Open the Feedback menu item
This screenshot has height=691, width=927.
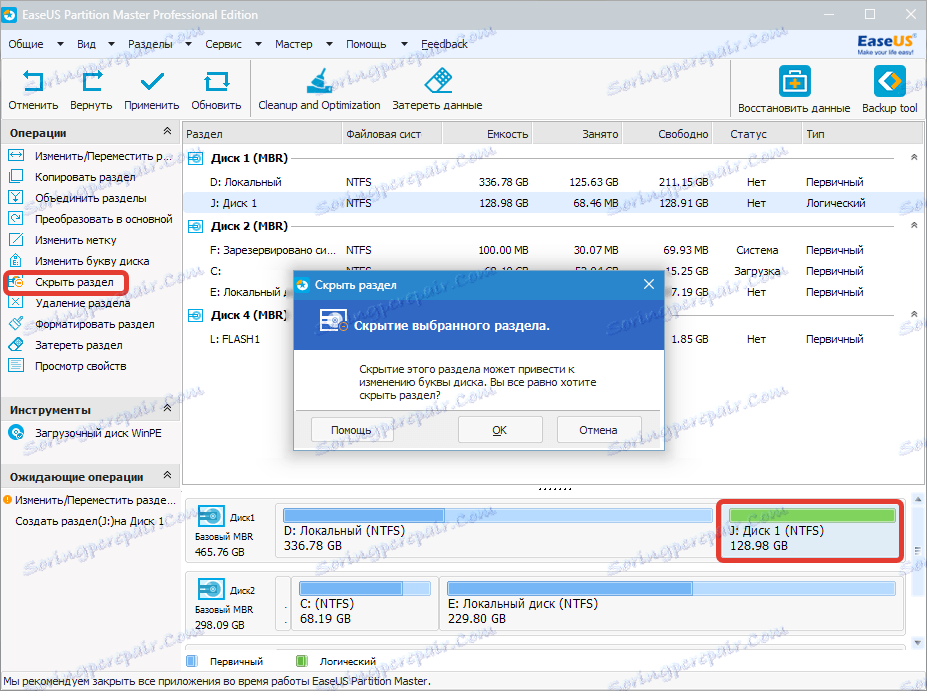coord(444,44)
